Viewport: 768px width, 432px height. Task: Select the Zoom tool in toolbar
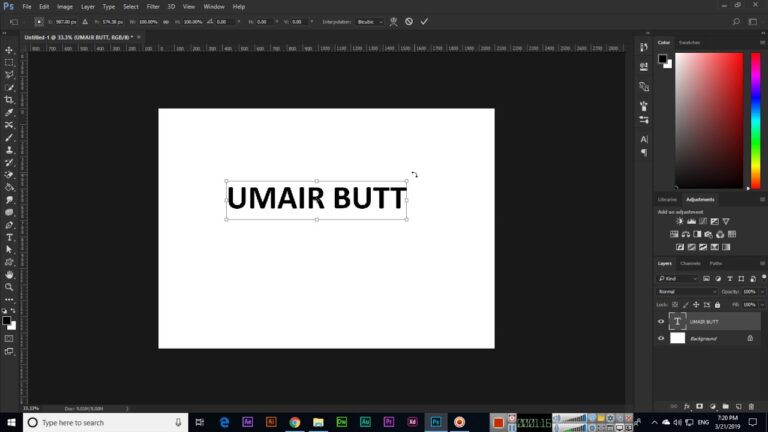(9, 287)
